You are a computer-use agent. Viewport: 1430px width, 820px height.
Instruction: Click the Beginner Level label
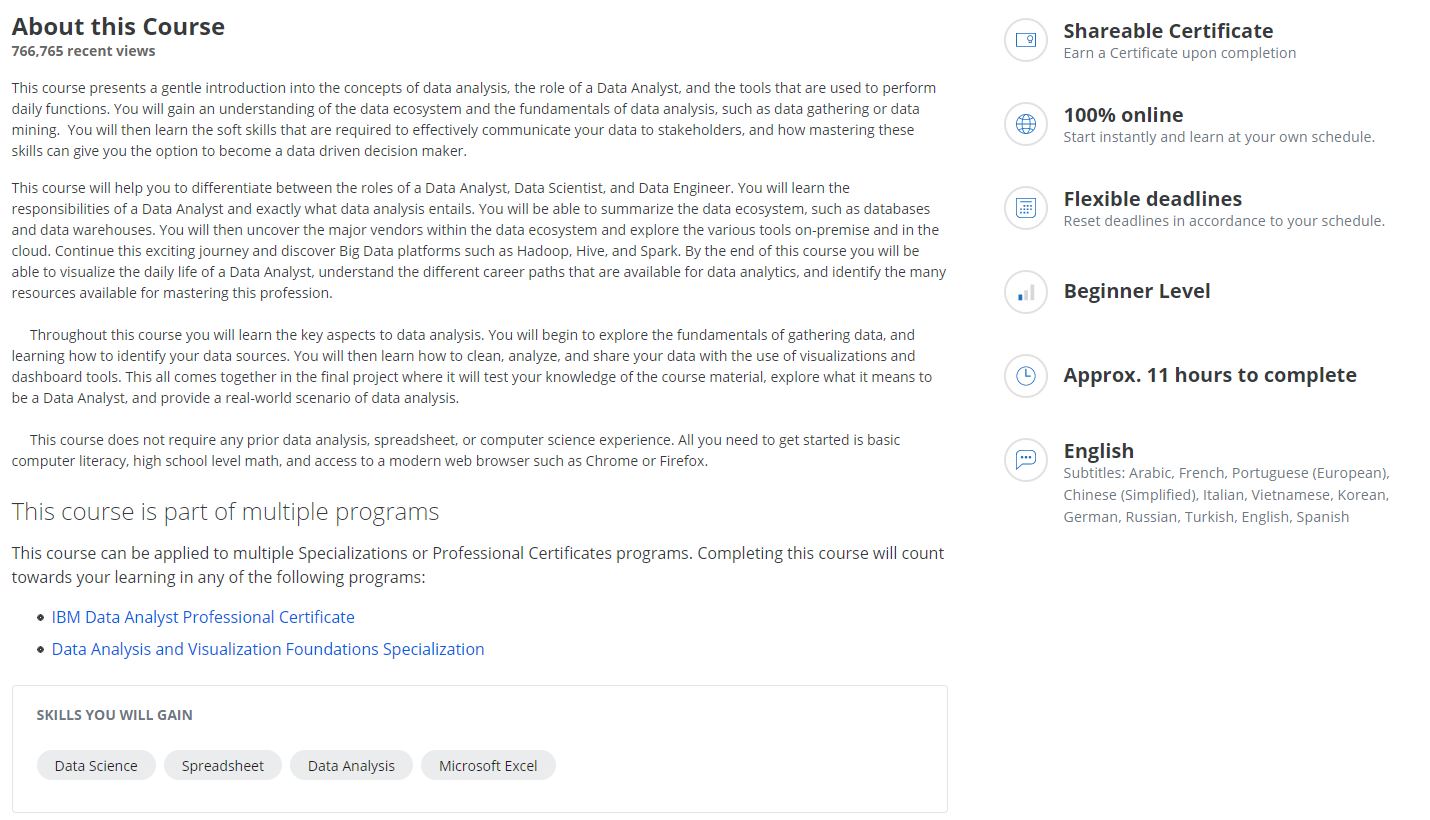1137,290
